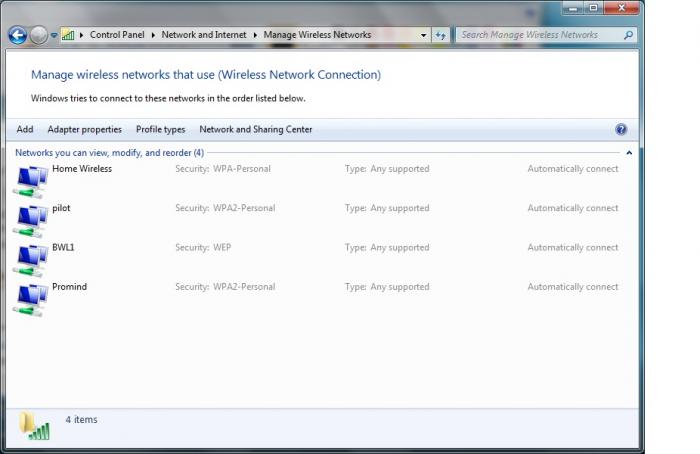Open the recent pages dropdown arrow

pos(54,35)
